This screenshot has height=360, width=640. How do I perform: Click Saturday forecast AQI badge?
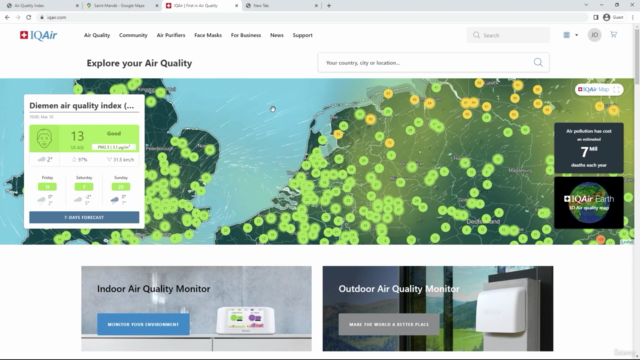[x=84, y=187]
